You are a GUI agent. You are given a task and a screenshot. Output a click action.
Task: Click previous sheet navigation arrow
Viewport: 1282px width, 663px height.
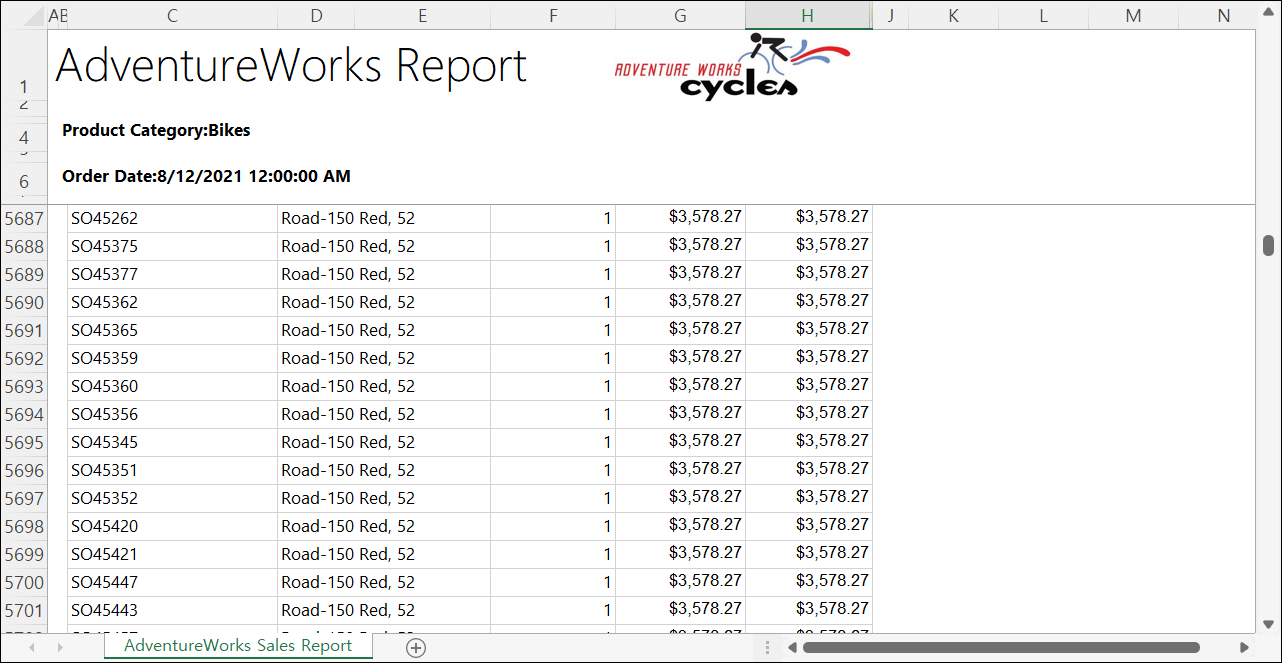click(32, 648)
